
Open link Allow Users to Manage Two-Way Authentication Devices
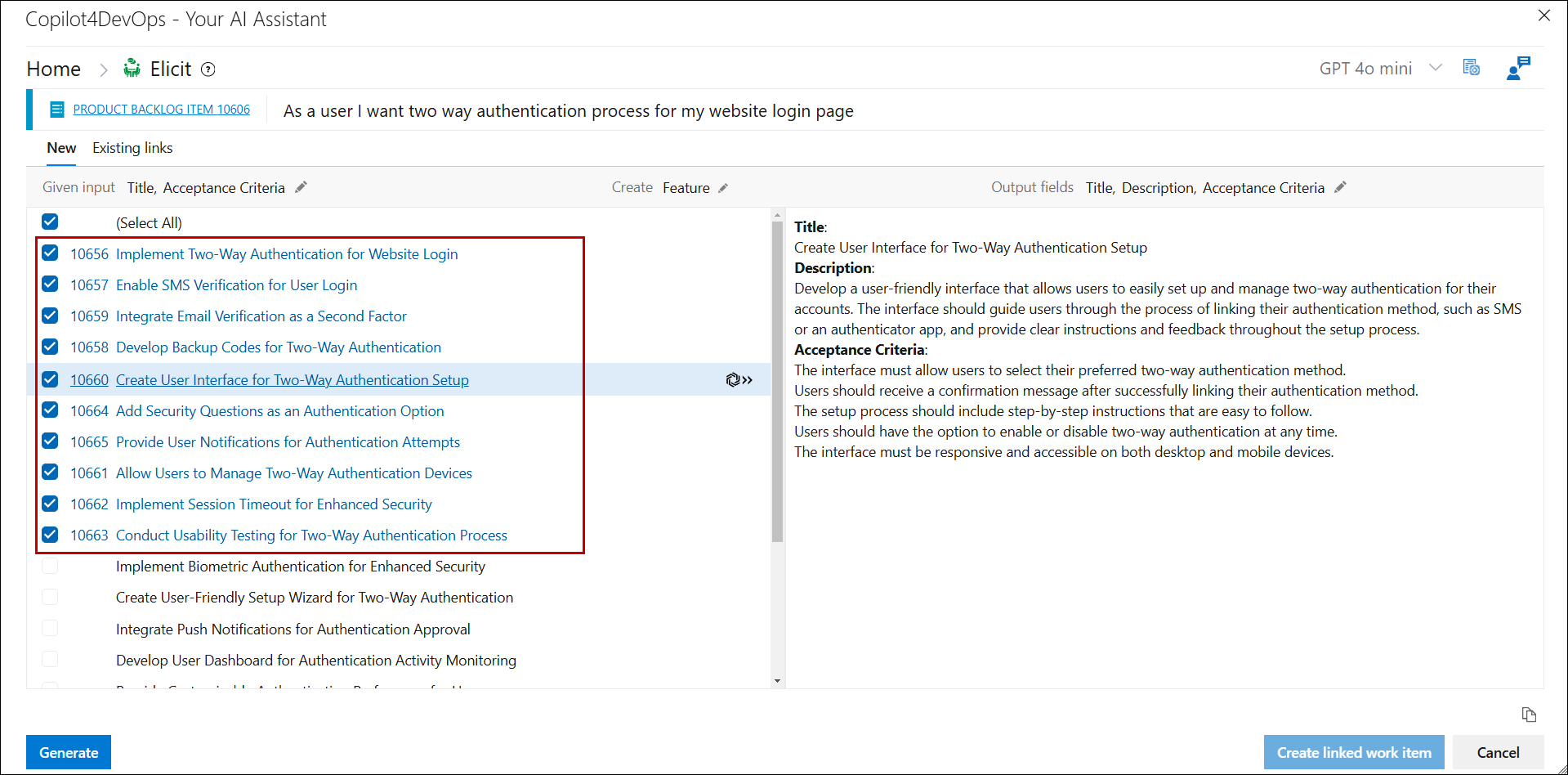(x=294, y=473)
